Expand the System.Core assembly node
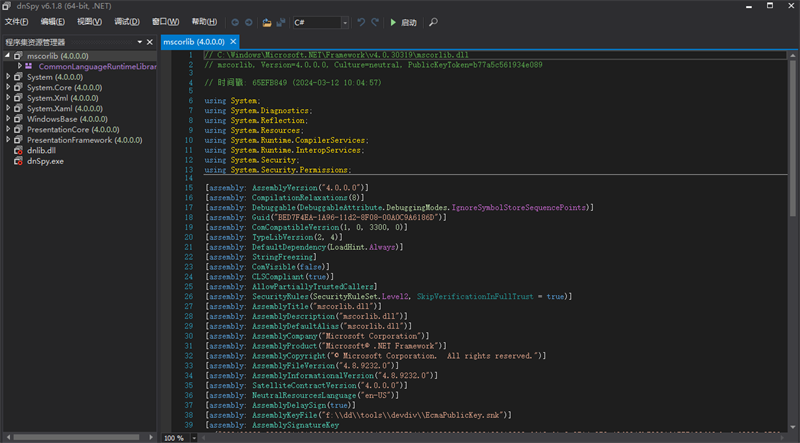 pos(7,87)
